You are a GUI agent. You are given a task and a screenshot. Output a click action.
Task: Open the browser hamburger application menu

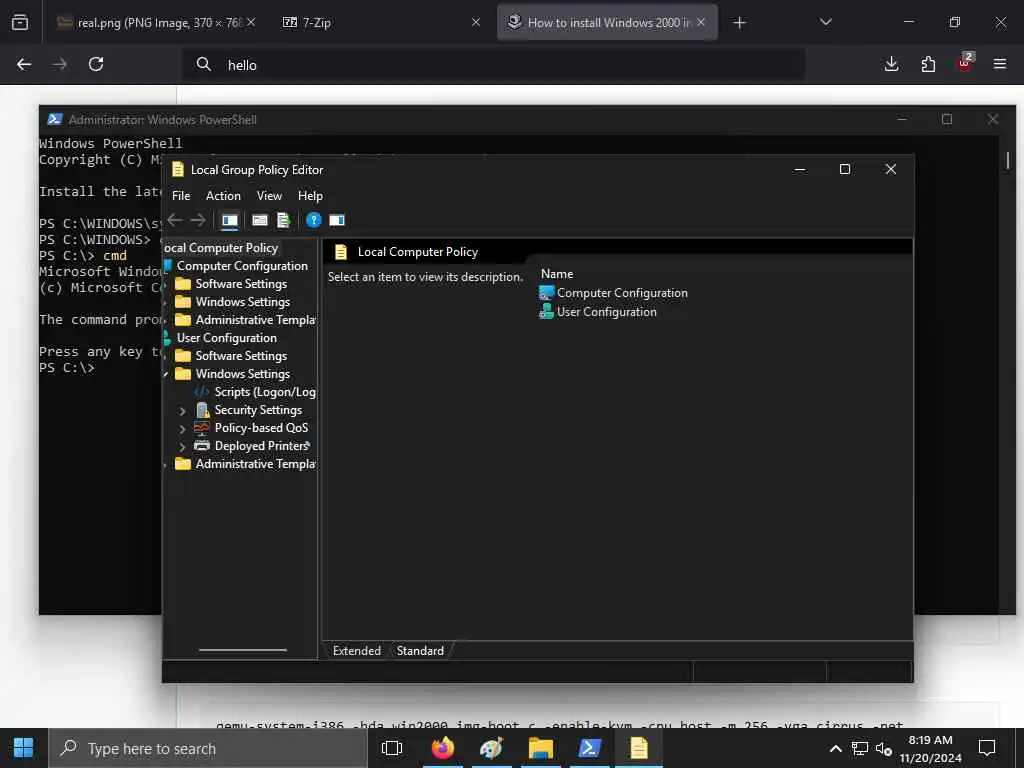click(x=1000, y=64)
